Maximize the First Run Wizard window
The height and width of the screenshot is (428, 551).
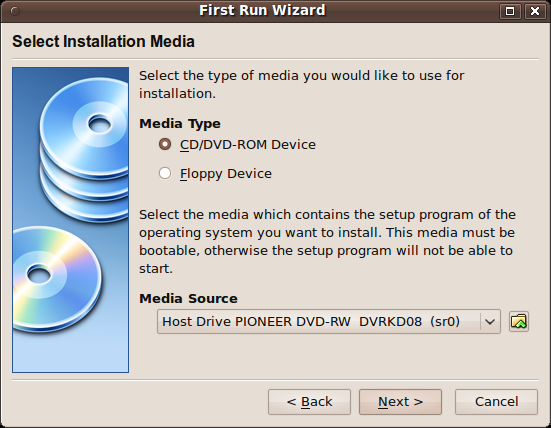(x=510, y=11)
